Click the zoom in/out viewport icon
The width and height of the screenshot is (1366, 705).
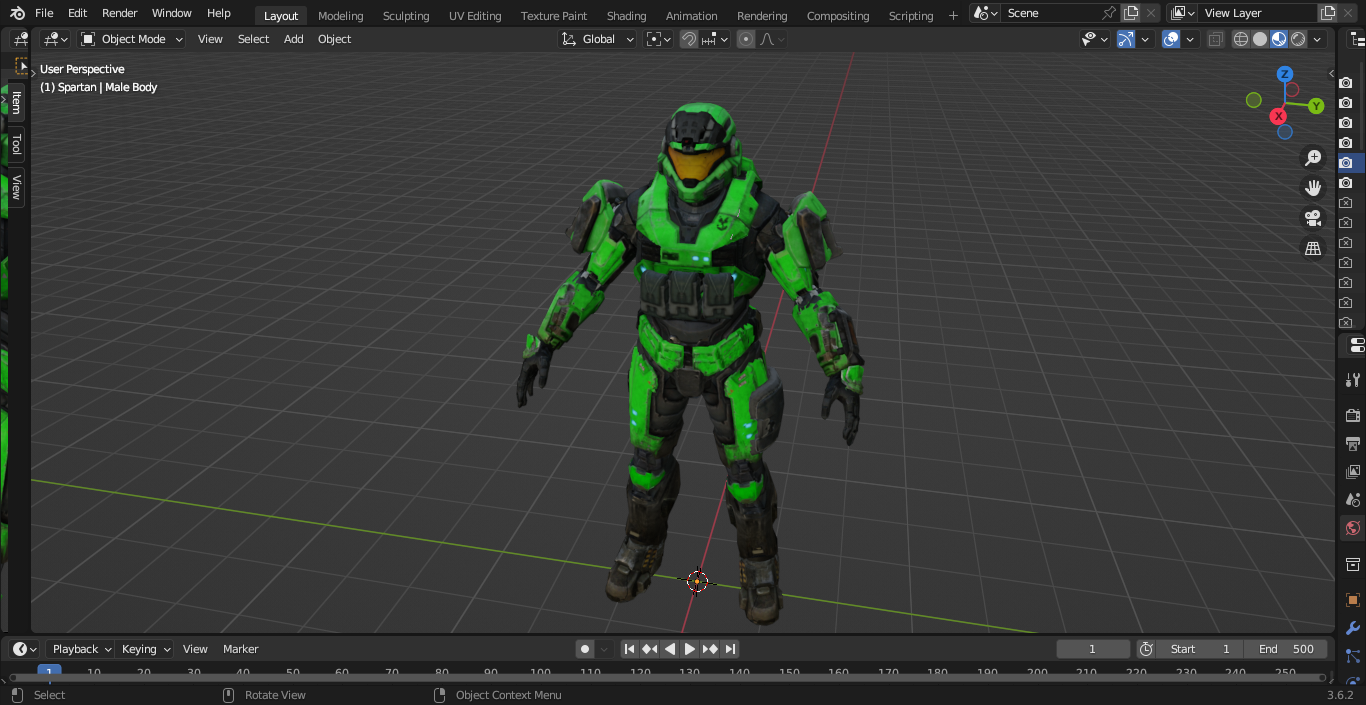1313,158
